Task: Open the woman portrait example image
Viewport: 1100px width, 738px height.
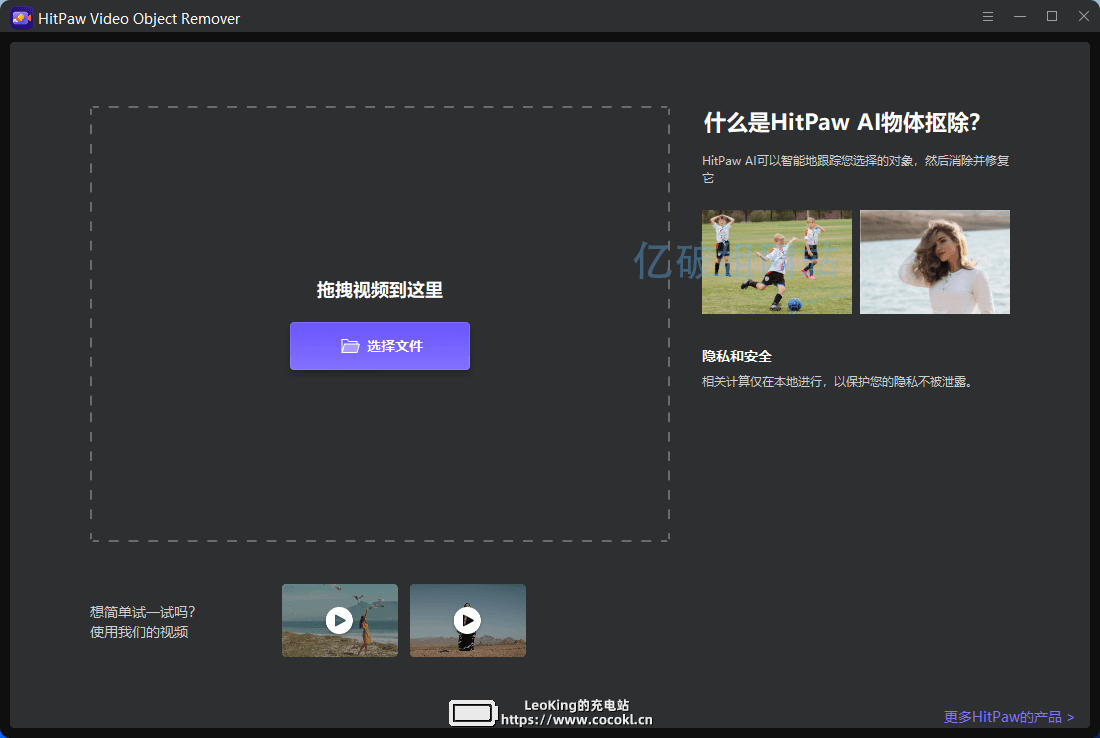Action: 935,262
